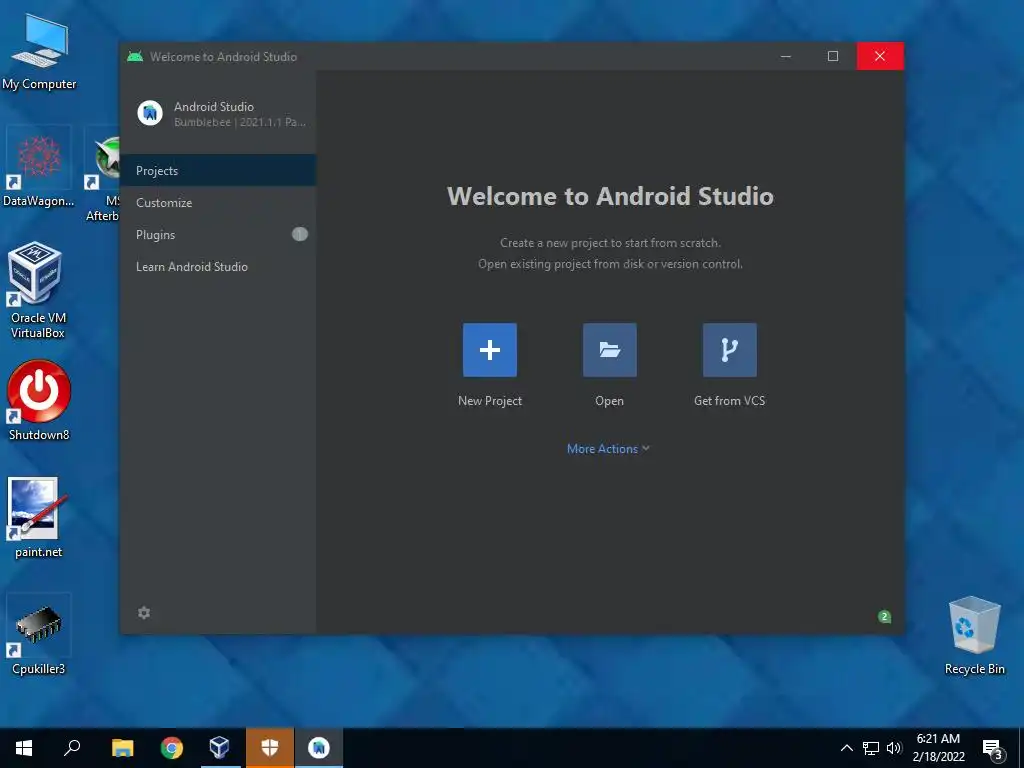Select the Cpukiller3 desktop shortcut
Viewport: 1024px width, 768px height.
(x=39, y=635)
